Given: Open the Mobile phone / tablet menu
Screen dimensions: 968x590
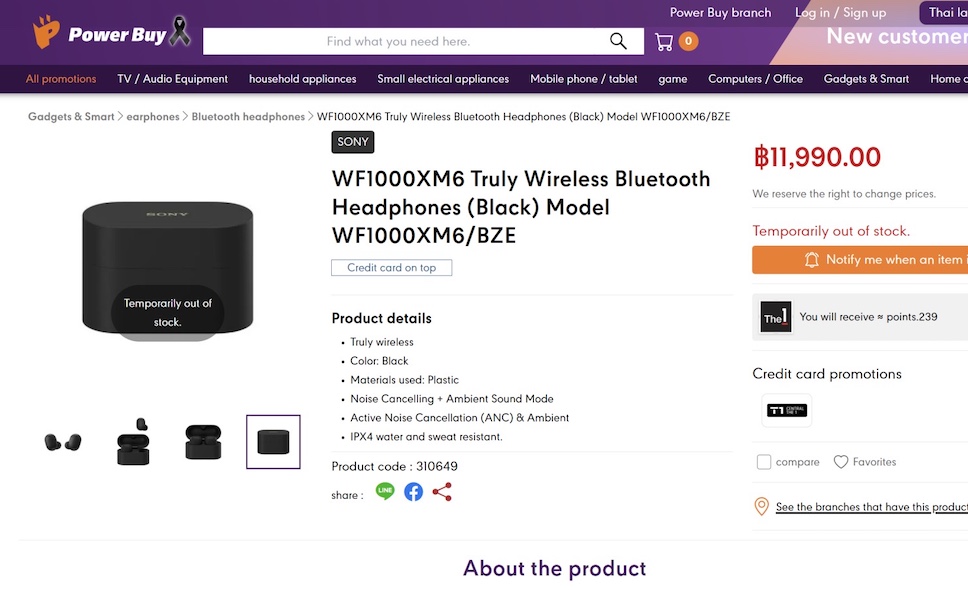Looking at the screenshot, I should [x=583, y=79].
